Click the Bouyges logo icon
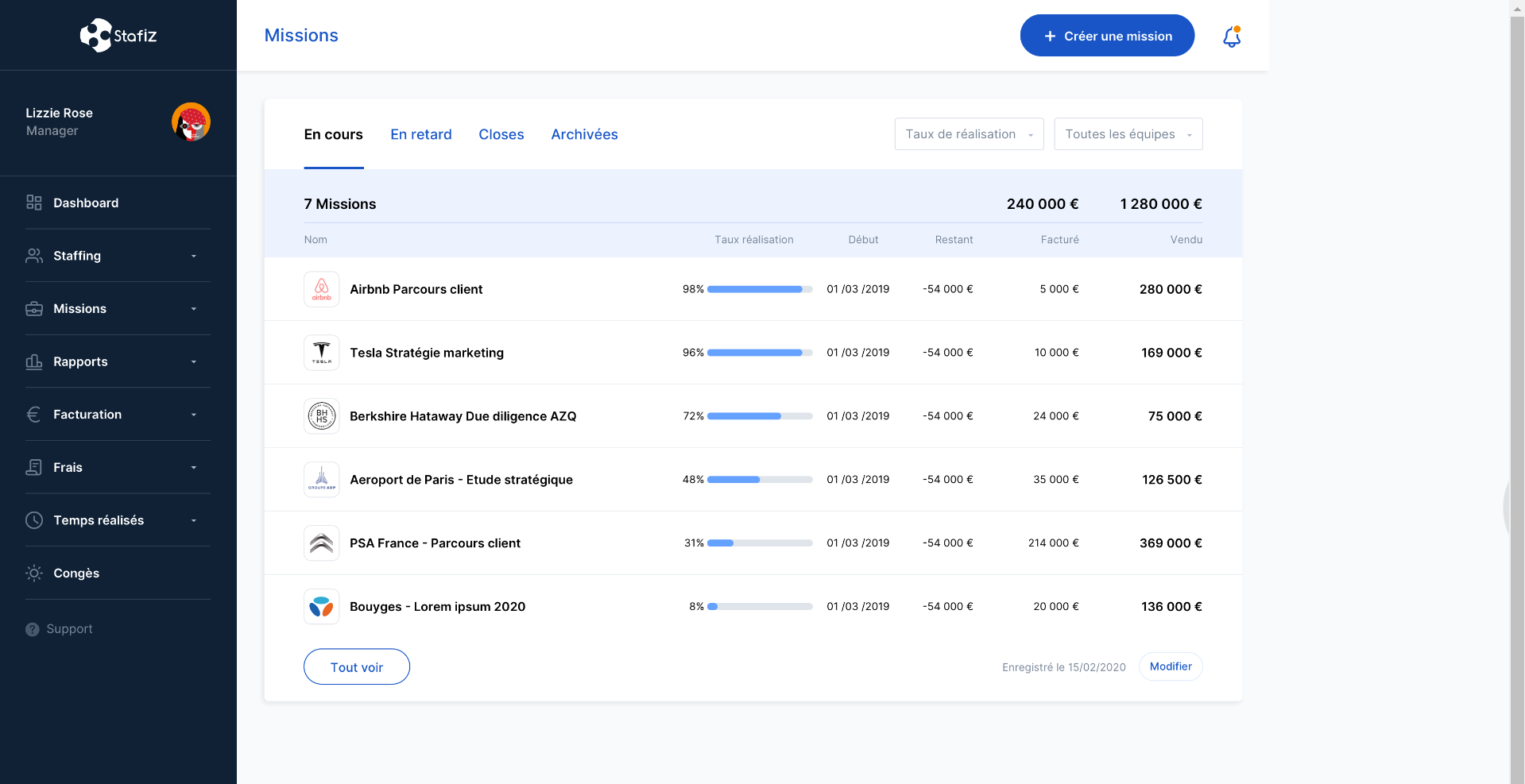Screen dimensions: 1525x784 pos(321,607)
